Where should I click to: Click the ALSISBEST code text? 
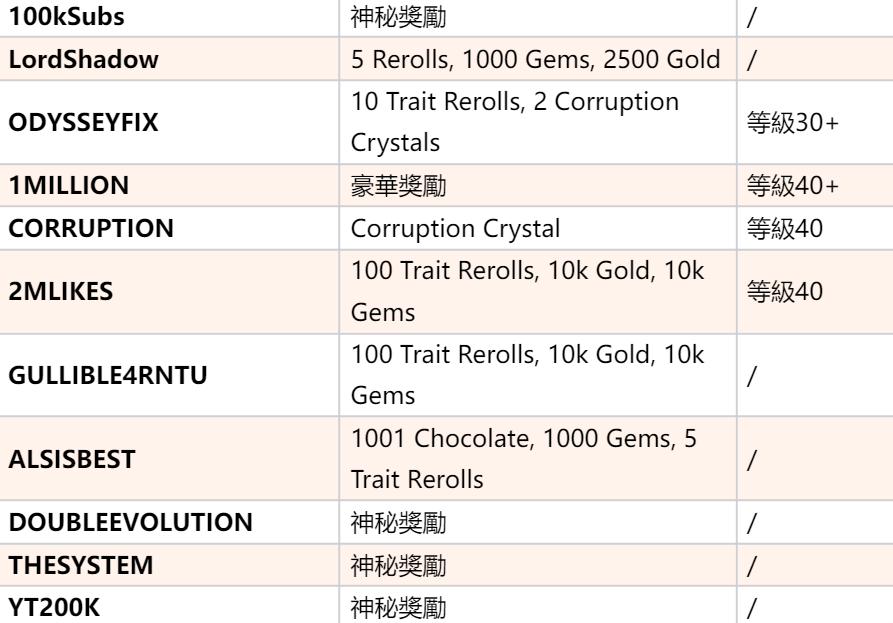(x=72, y=460)
